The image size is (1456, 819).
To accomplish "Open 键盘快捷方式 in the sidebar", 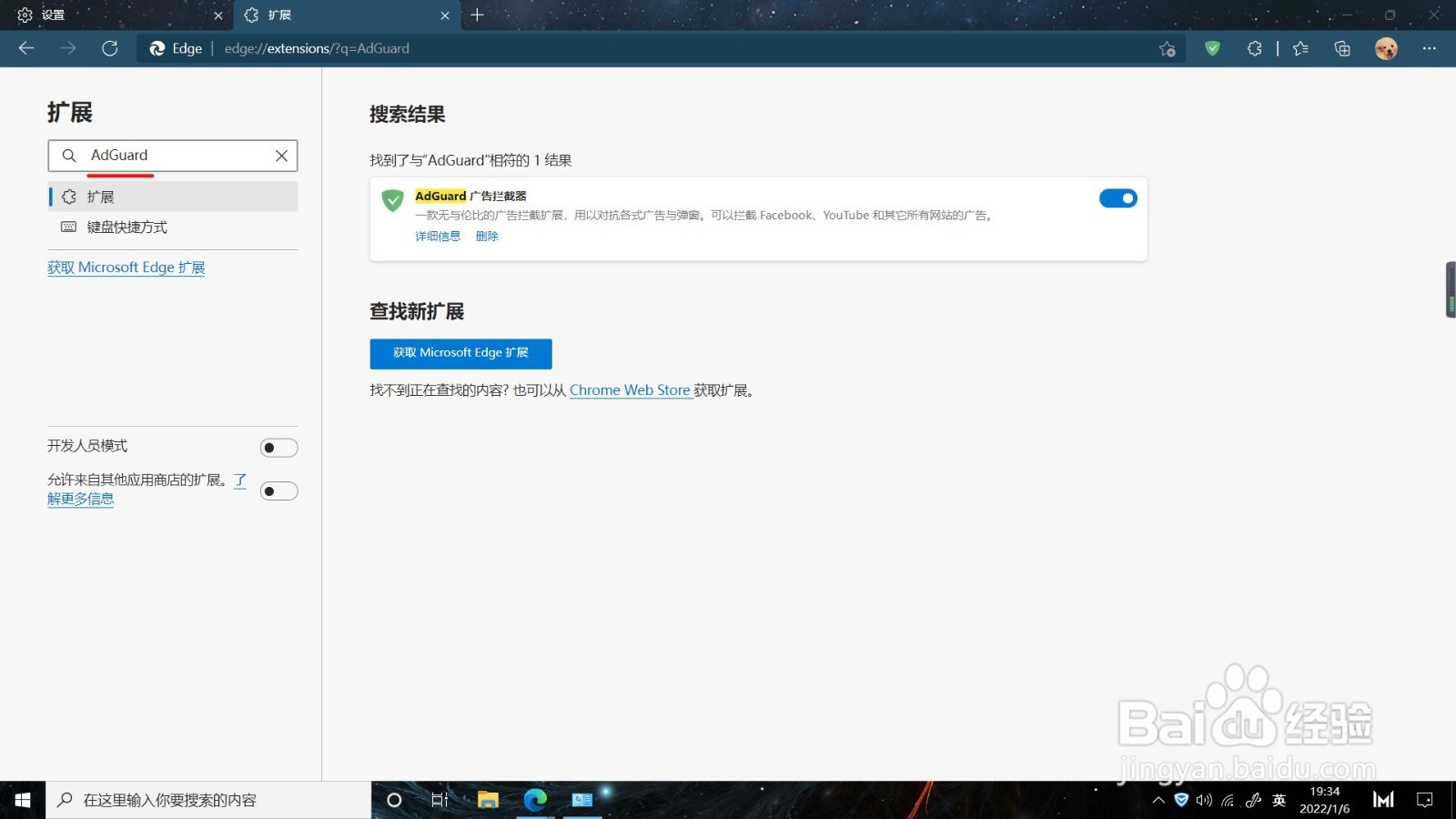I will [173, 227].
